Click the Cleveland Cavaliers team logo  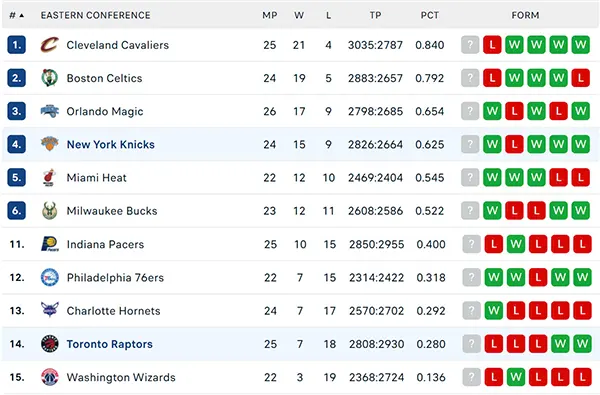pos(50,45)
